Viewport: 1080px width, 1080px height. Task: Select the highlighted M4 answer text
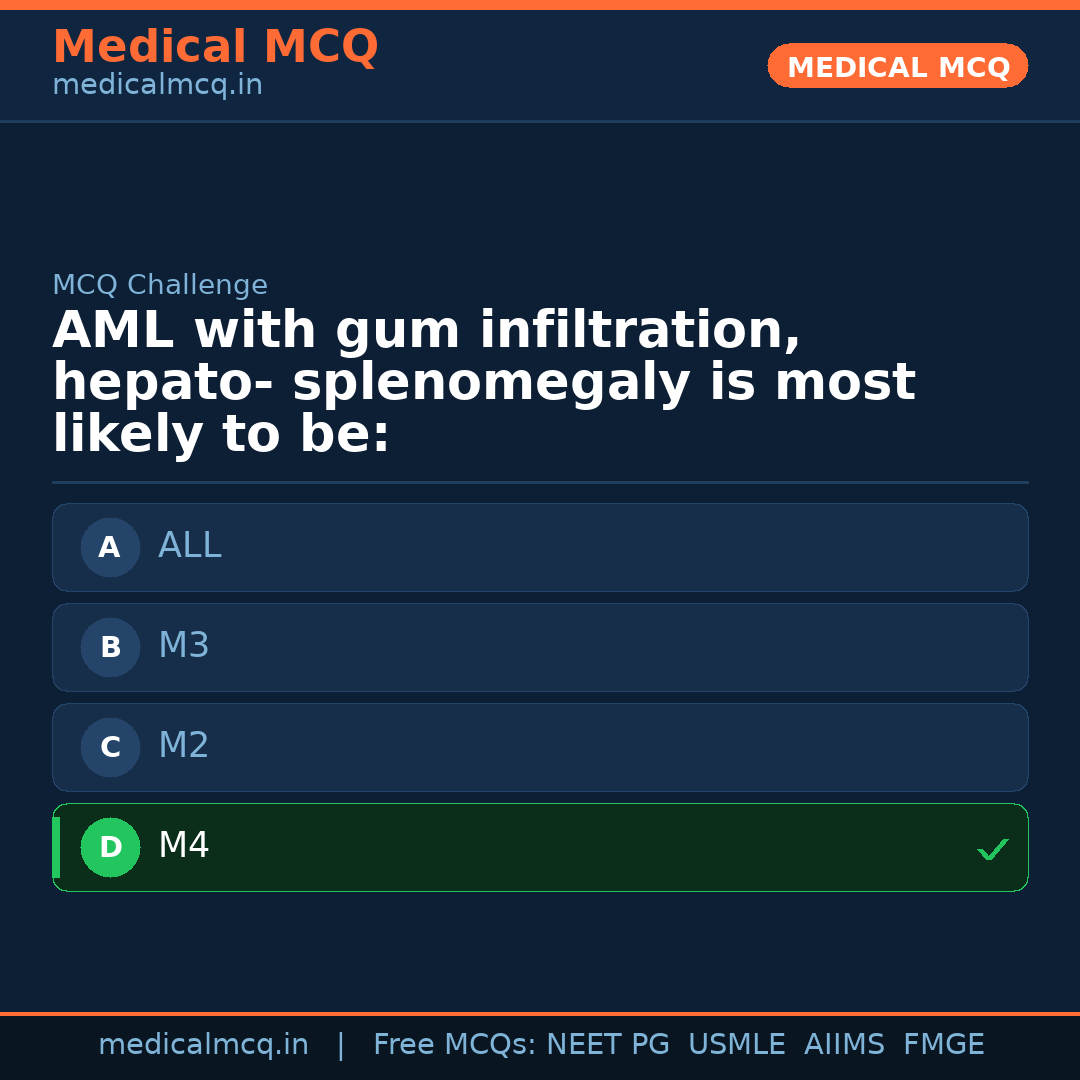pyautogui.click(x=184, y=846)
